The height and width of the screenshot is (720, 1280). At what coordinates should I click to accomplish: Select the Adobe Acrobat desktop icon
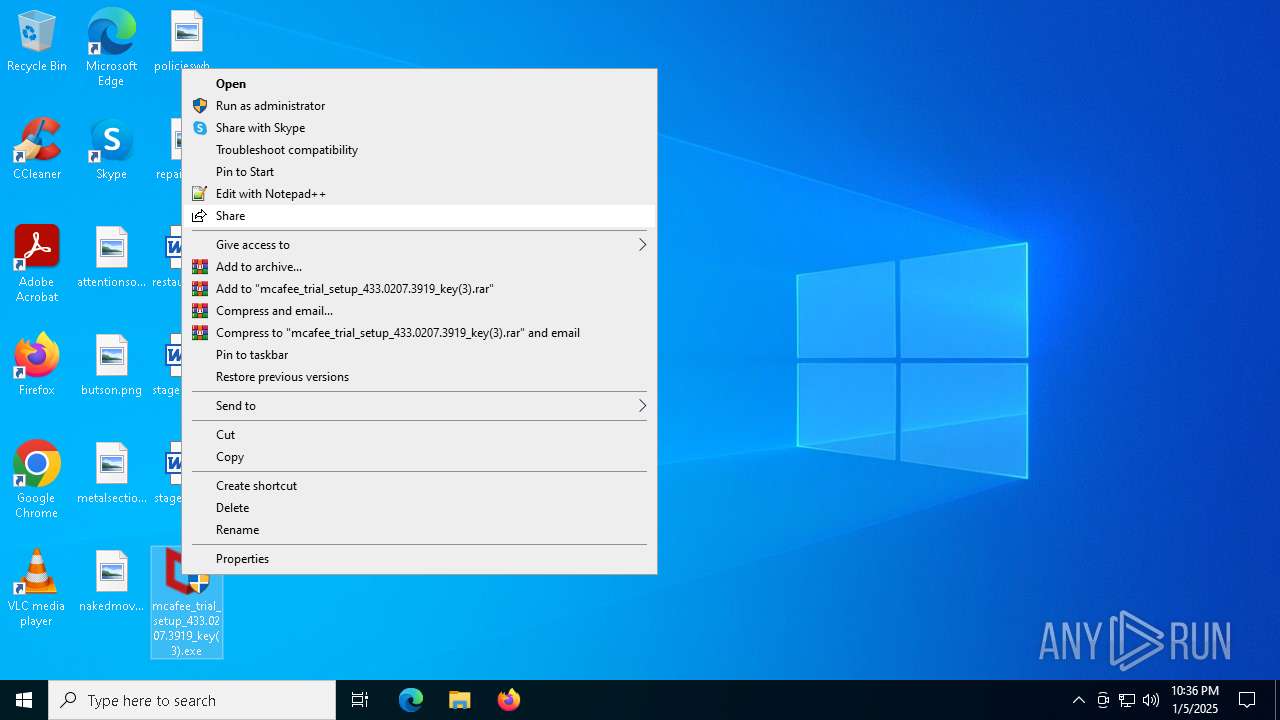click(37, 264)
